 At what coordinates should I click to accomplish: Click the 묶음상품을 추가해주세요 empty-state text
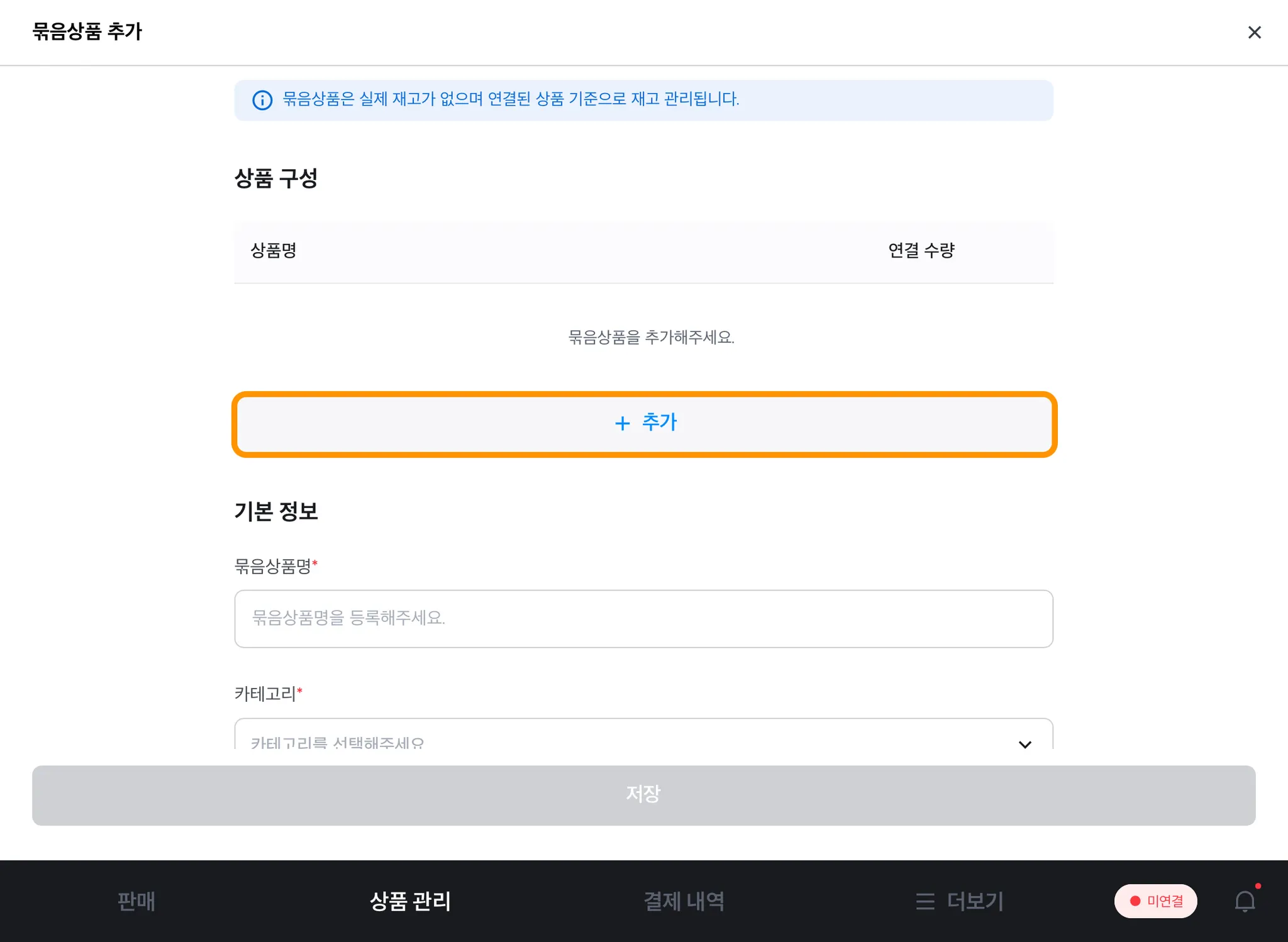pyautogui.click(x=651, y=338)
